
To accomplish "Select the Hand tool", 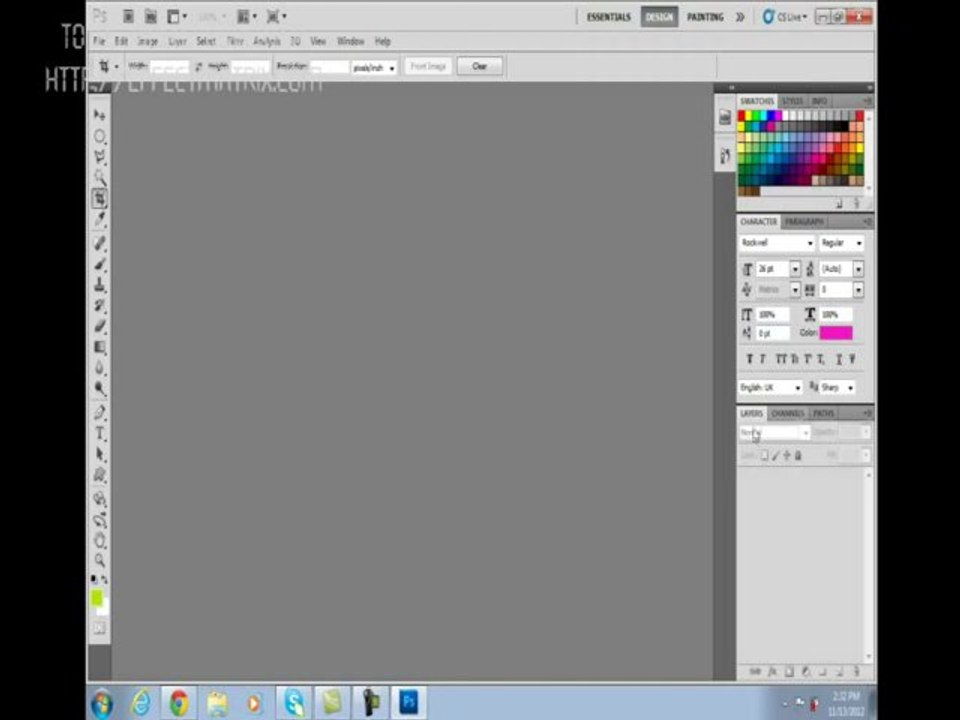I will point(100,541).
